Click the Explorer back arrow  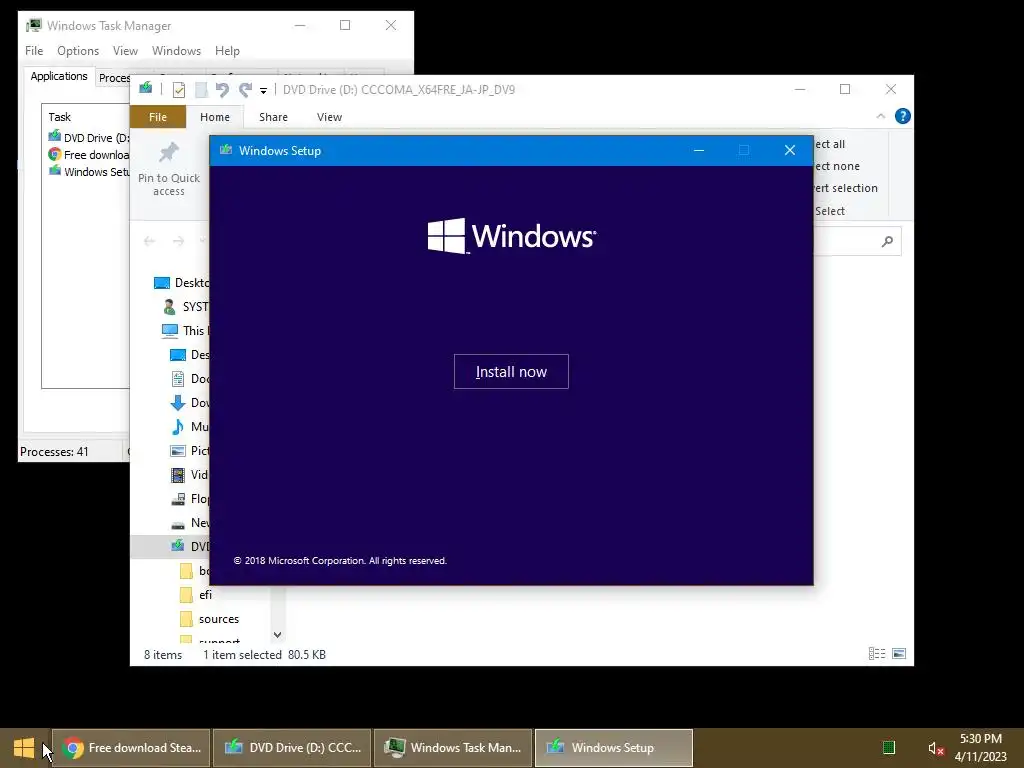coord(149,241)
